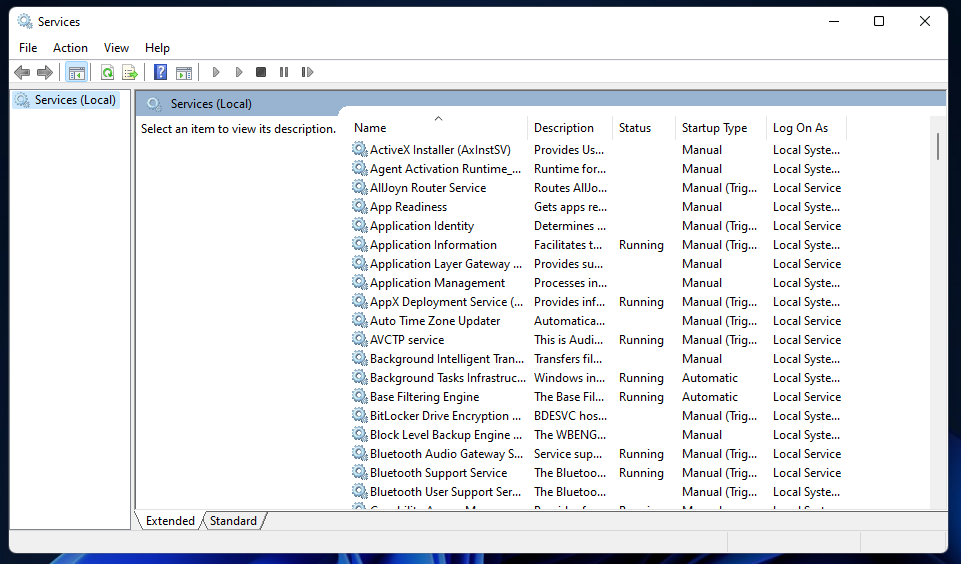Click gear icon beside Base Filtering Engine
Image resolution: width=961 pixels, height=564 pixels.
pyautogui.click(x=360, y=396)
